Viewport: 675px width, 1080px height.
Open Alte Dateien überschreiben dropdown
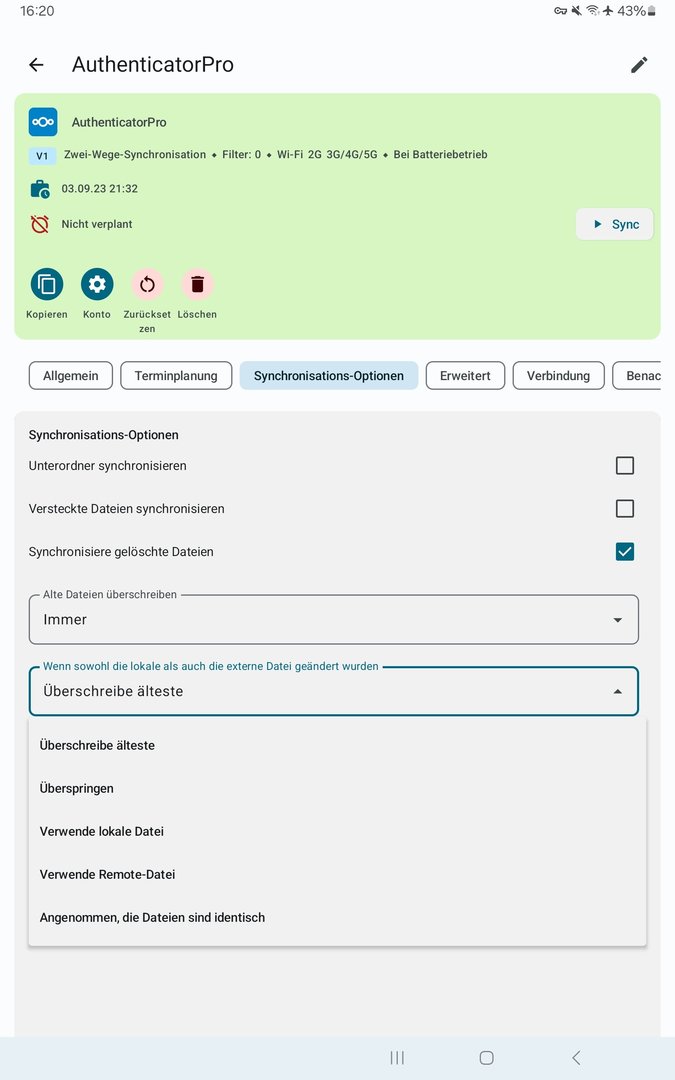(334, 620)
